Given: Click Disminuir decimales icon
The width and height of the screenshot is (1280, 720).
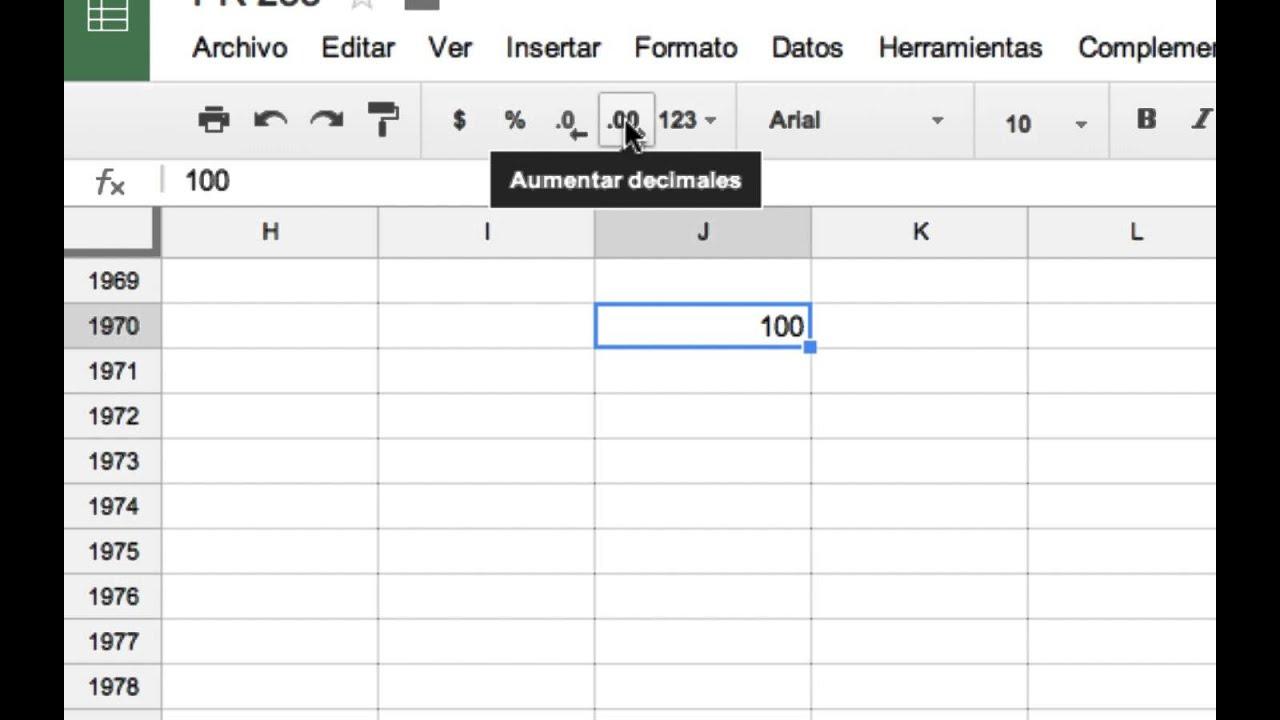Looking at the screenshot, I should 567,119.
